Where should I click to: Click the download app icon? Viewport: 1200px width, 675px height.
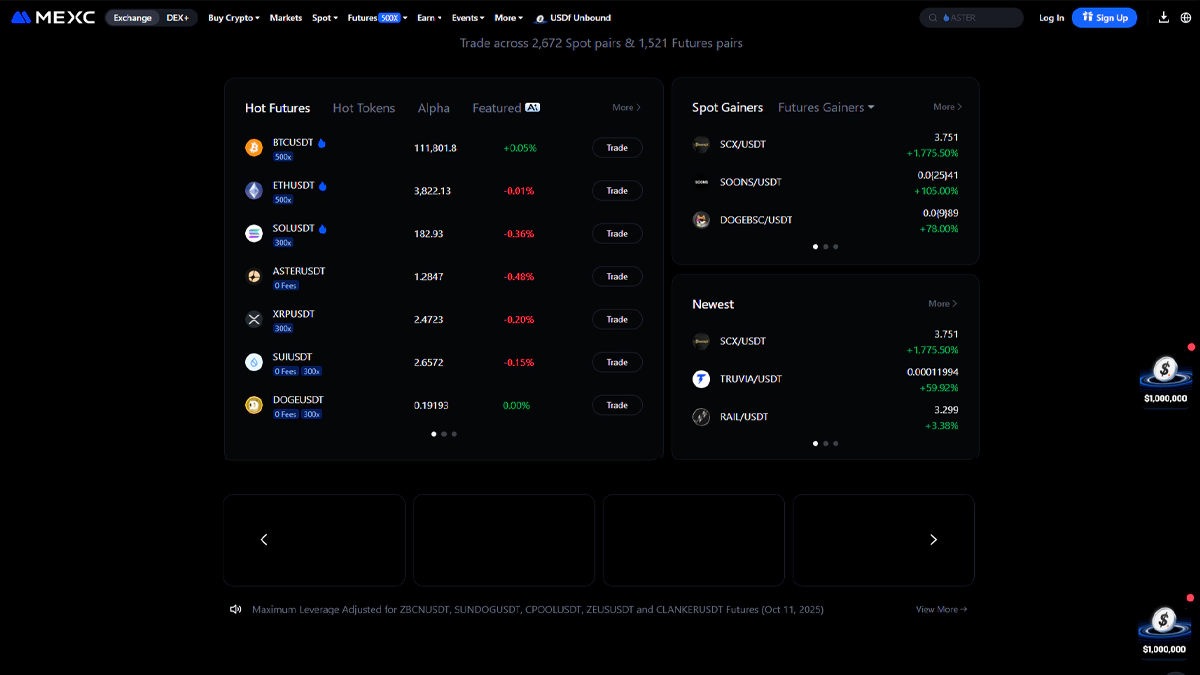coord(1163,17)
